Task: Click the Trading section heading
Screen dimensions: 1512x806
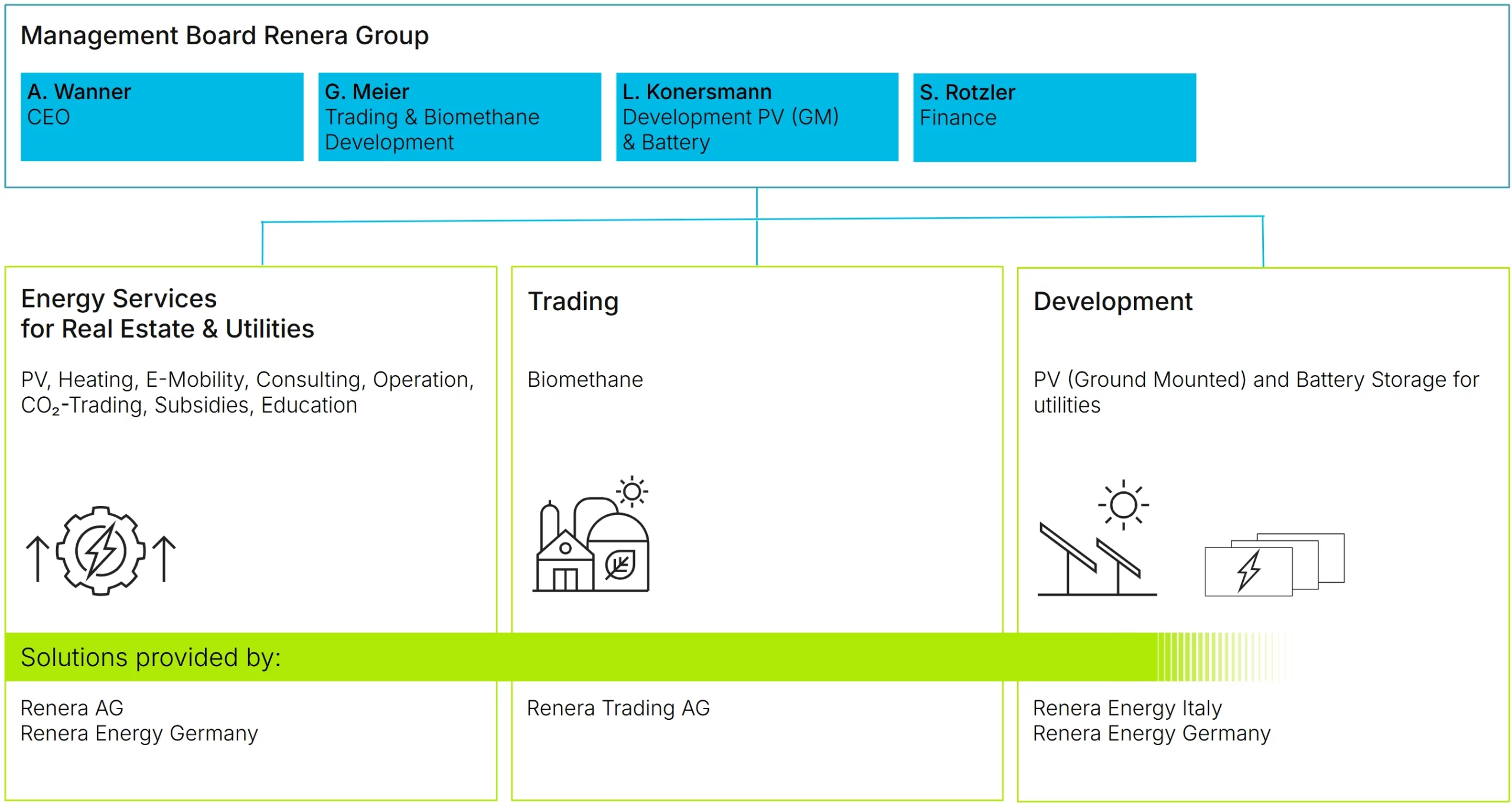Action: pos(573,301)
